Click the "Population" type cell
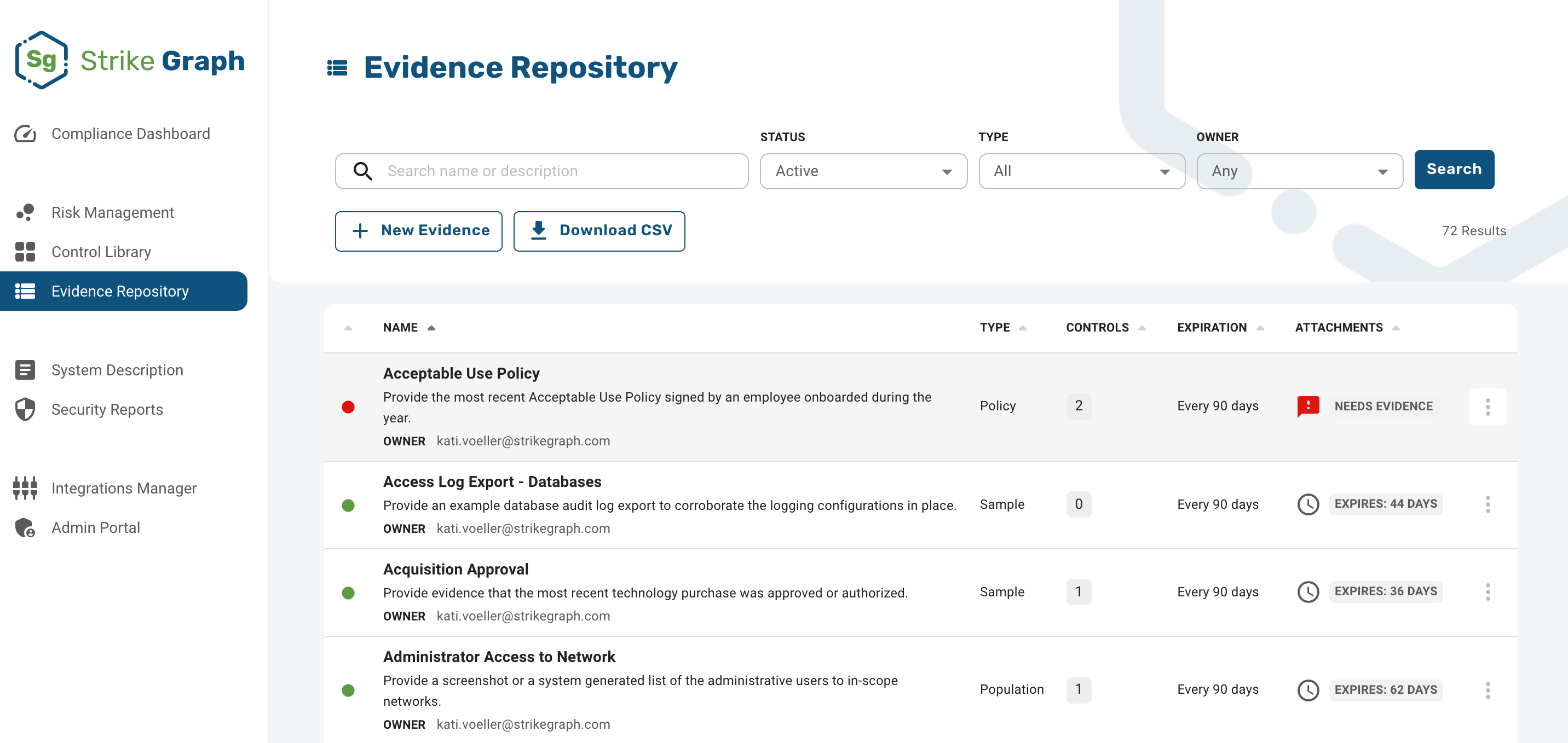Viewport: 1568px width, 743px height. 1012,690
